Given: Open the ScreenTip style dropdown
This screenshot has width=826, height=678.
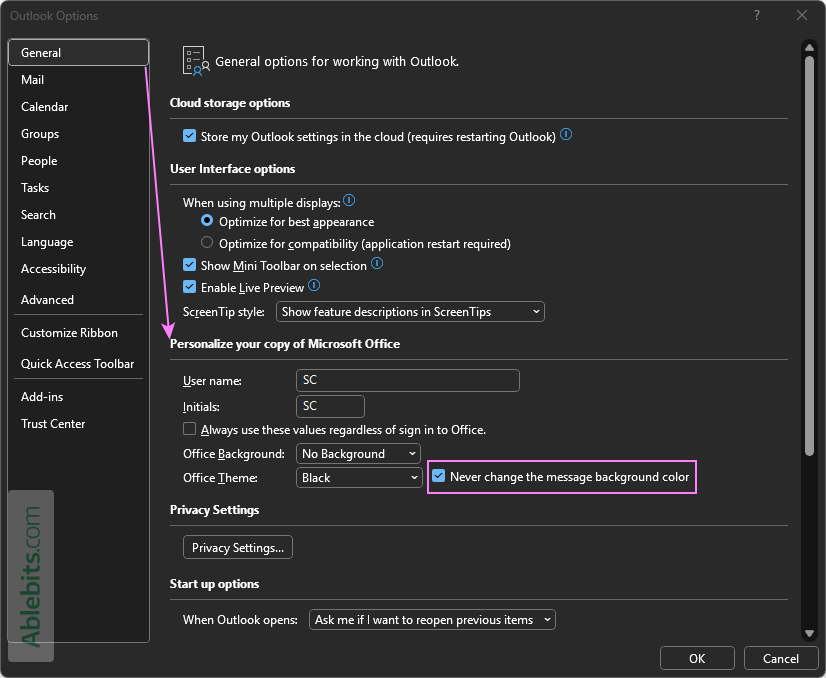Looking at the screenshot, I should (x=410, y=312).
